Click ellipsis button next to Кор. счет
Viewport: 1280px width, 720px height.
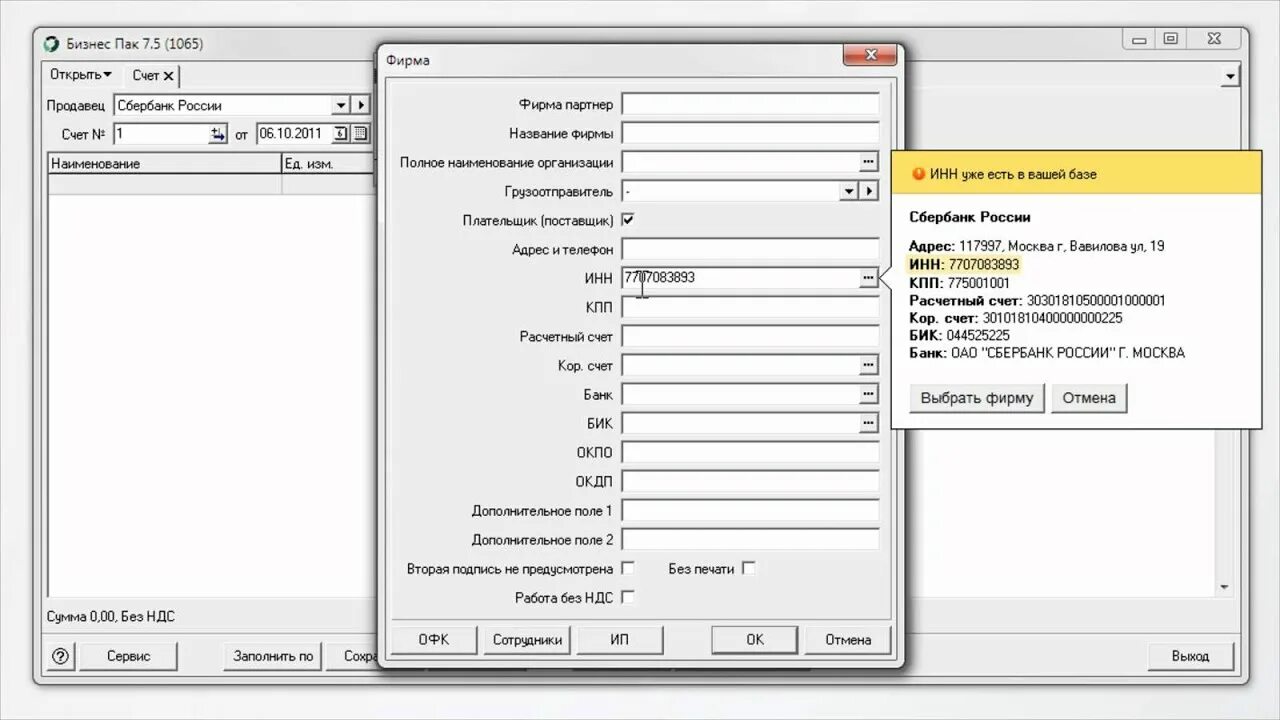pyautogui.click(x=868, y=366)
